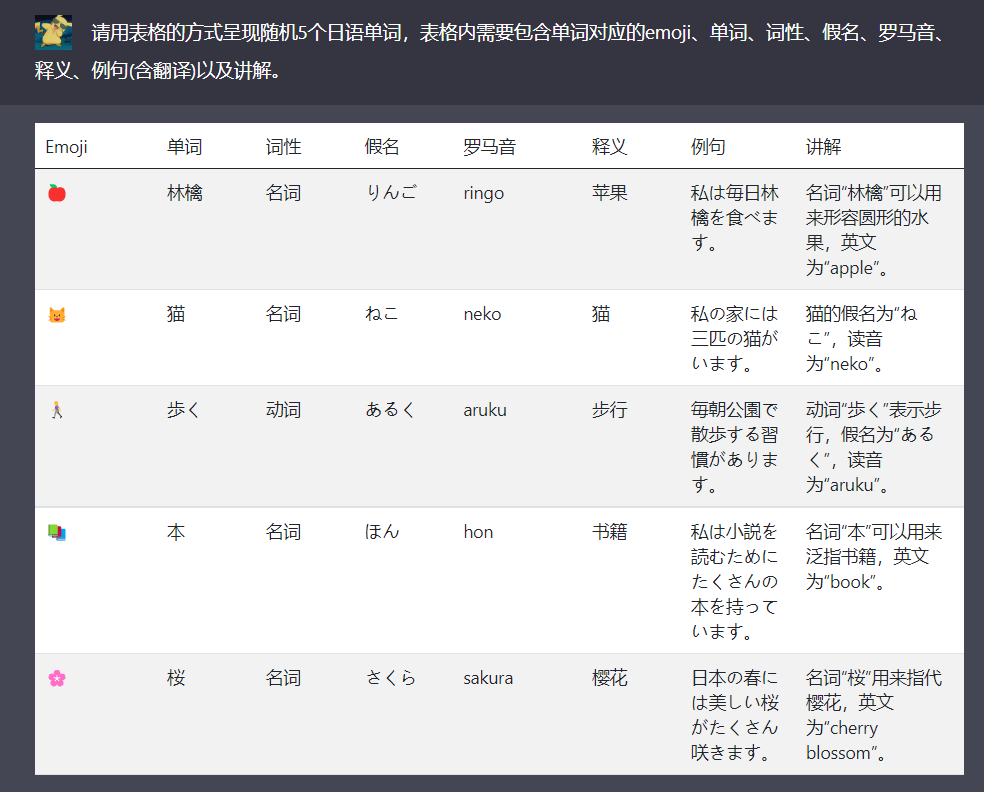Select the word 林檎 in the table
This screenshot has width=984, height=792.
click(x=184, y=193)
